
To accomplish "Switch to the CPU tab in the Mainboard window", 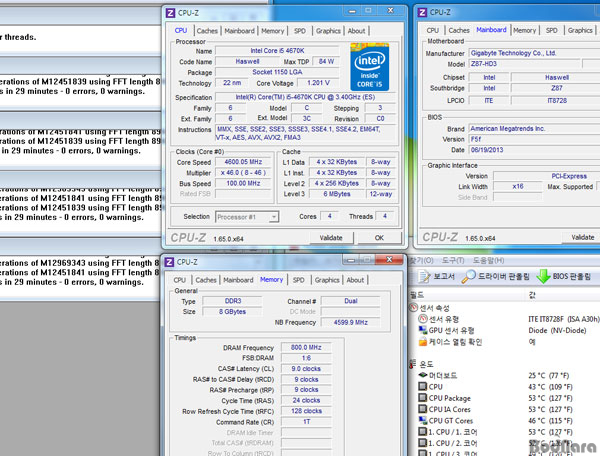I will coord(432,30).
